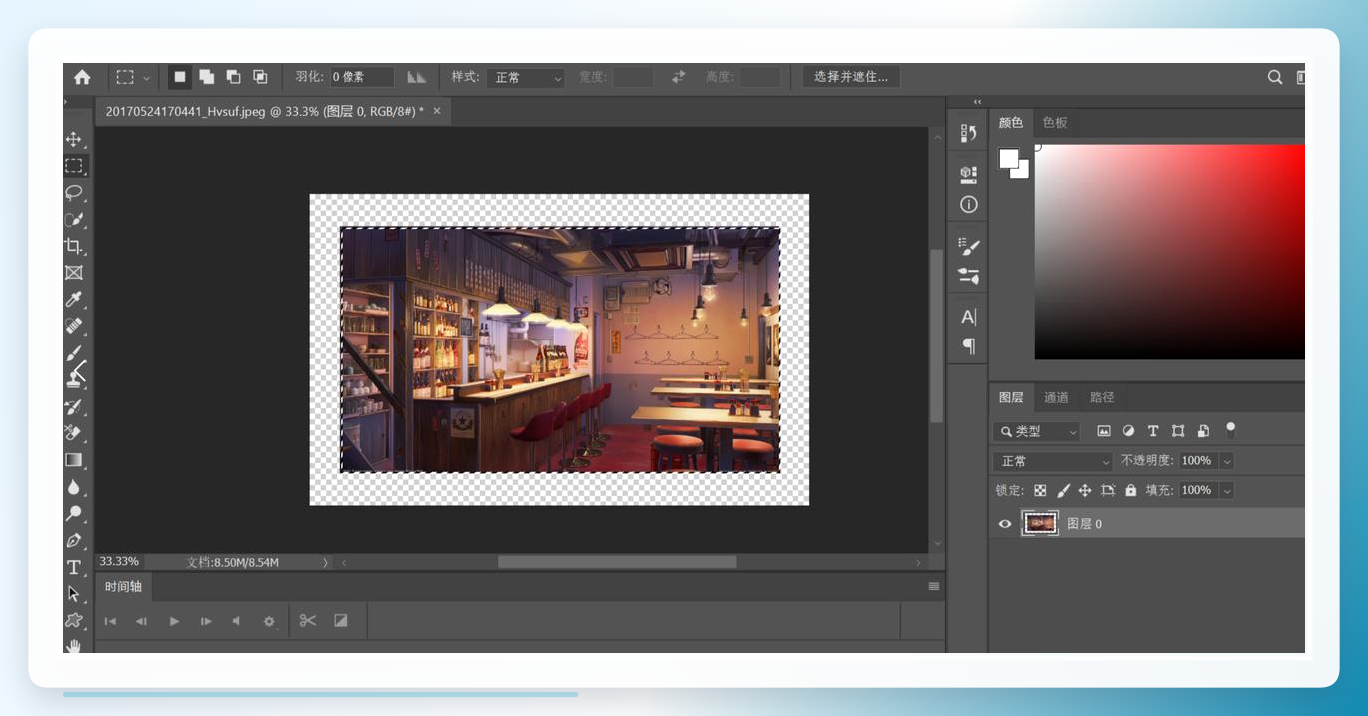This screenshot has width=1368, height=716.
Task: Toggle lock all padlock icon
Action: (x=1131, y=490)
